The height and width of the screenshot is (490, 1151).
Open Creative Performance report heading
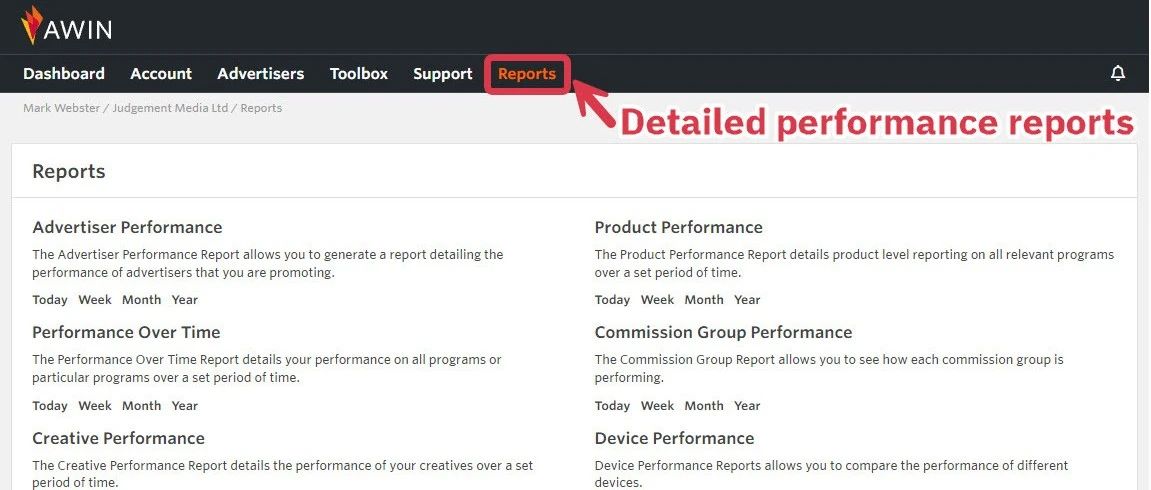118,438
